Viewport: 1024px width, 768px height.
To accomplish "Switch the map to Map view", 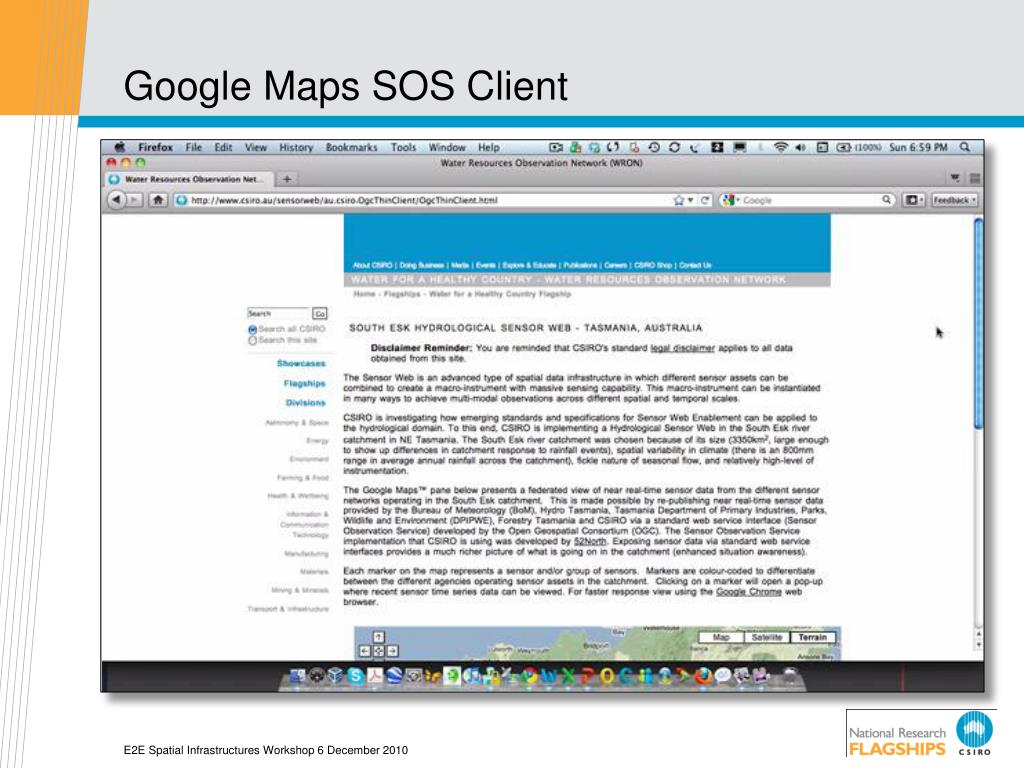I will point(721,637).
